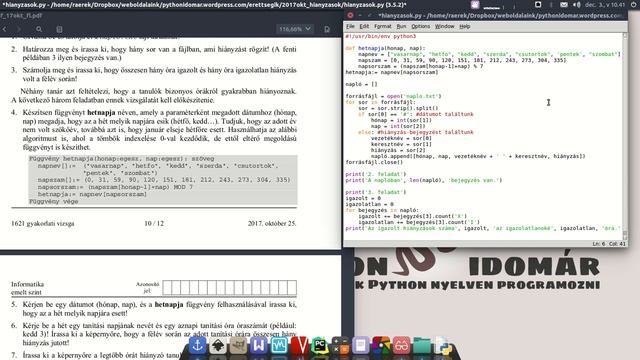Open the Format menu in IDLE

tap(382, 27)
